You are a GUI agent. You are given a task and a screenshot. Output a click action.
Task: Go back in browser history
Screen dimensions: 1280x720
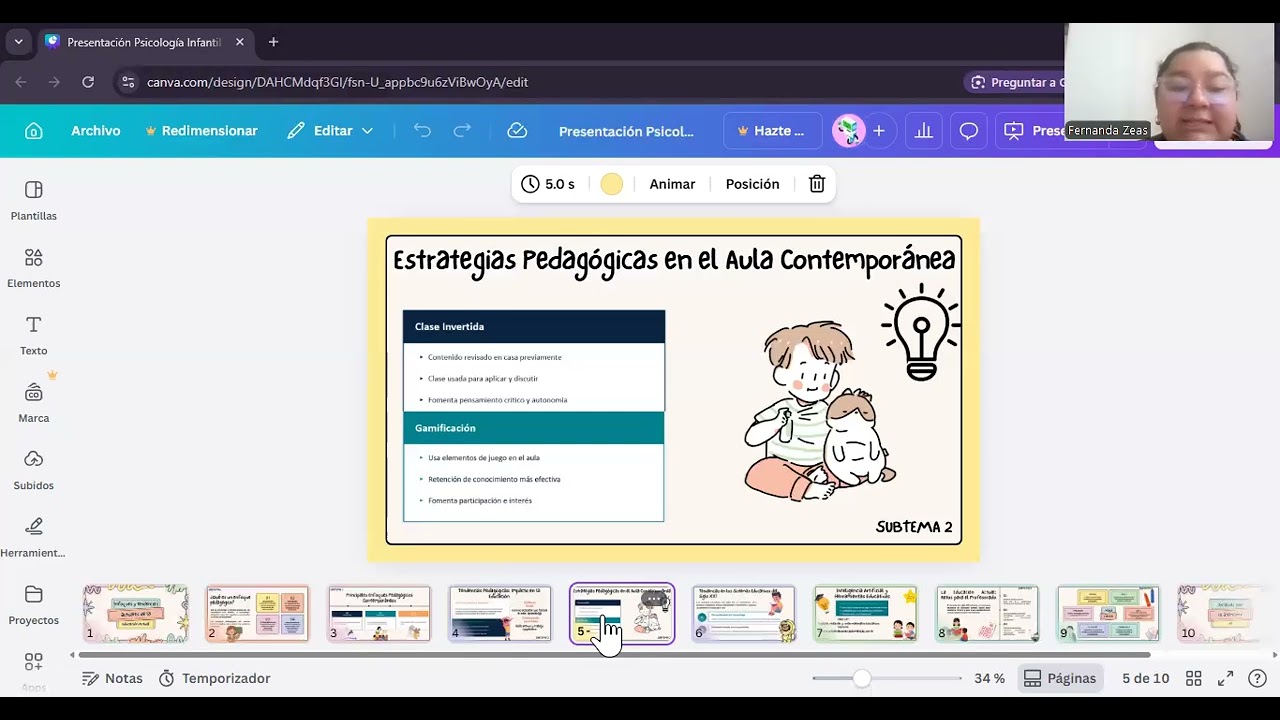[21, 82]
